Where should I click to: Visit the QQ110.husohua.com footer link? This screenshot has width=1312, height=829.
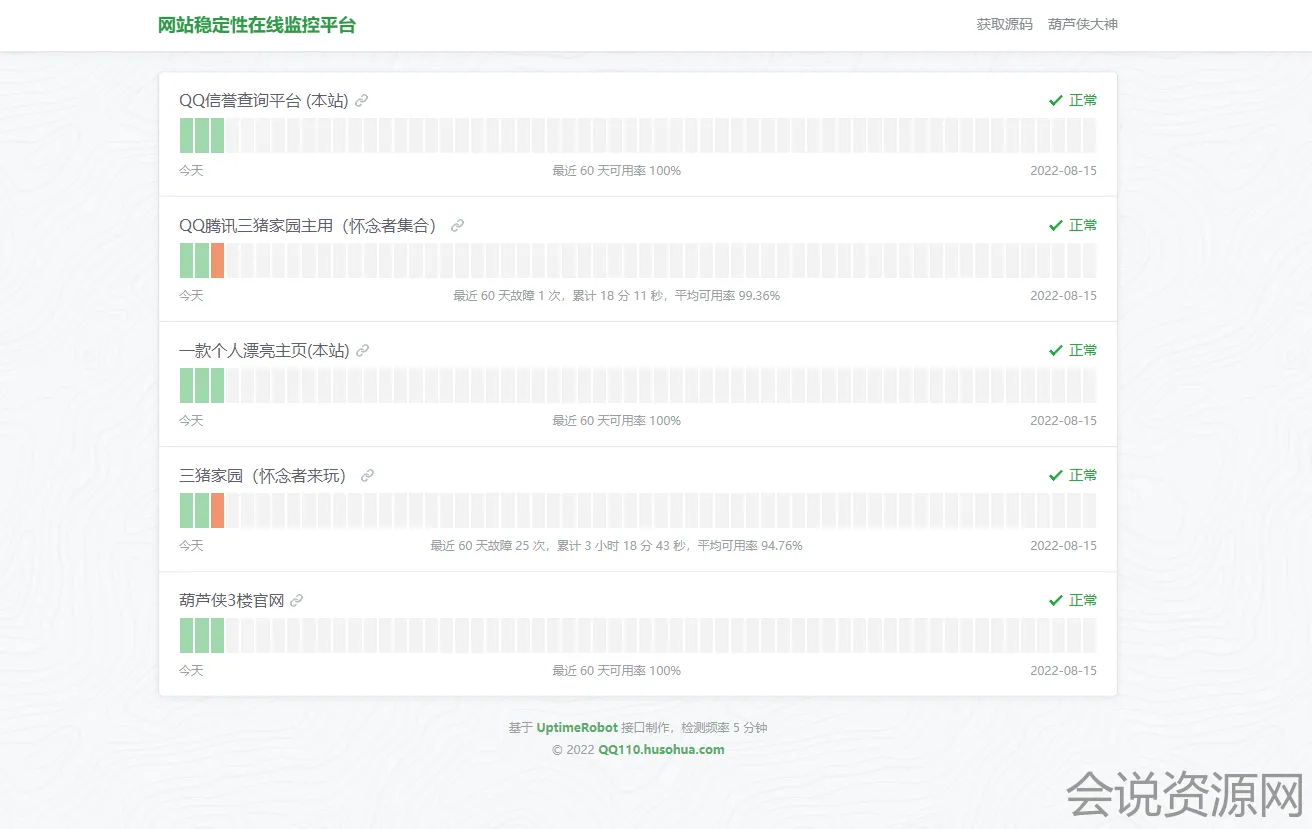(x=661, y=750)
